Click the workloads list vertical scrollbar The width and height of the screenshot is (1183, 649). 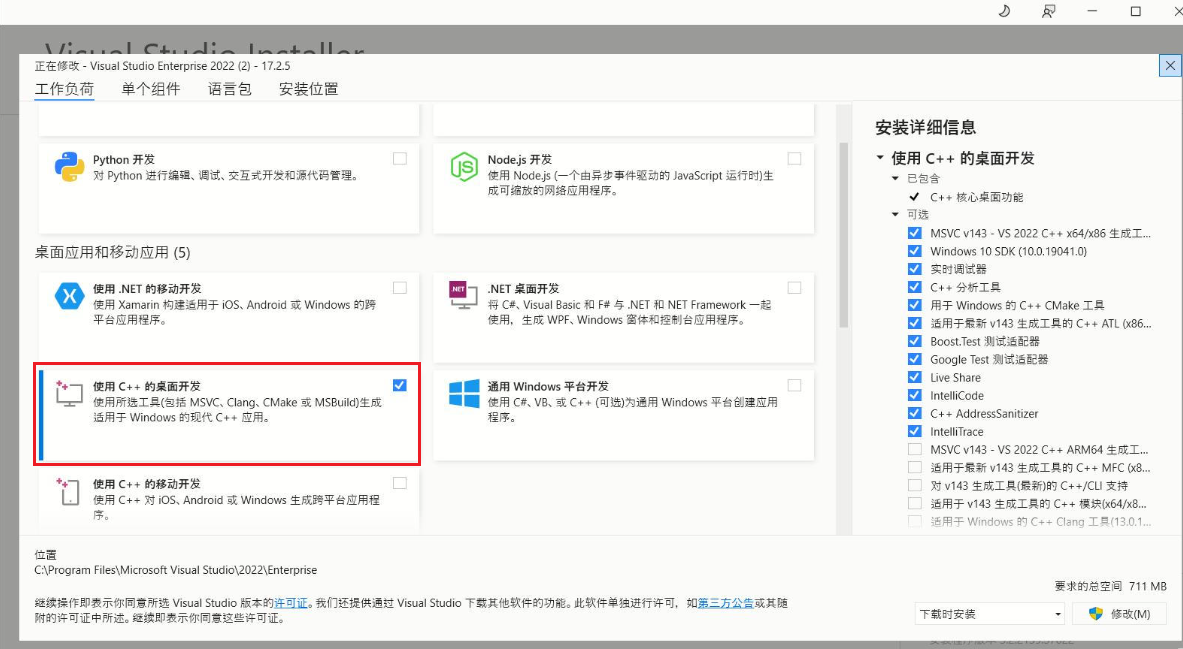tap(843, 235)
